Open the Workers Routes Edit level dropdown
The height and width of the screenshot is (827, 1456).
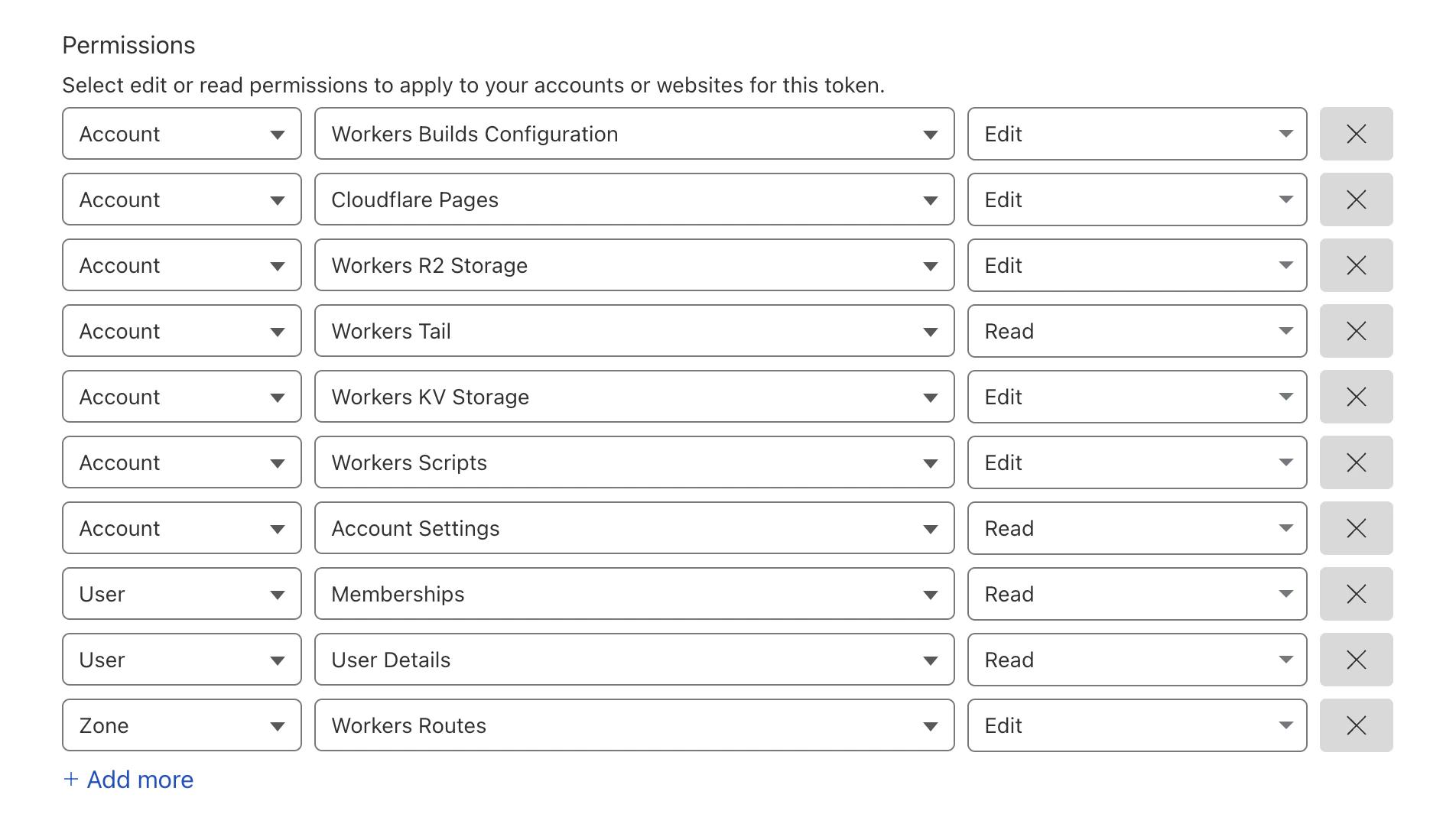[1136, 725]
